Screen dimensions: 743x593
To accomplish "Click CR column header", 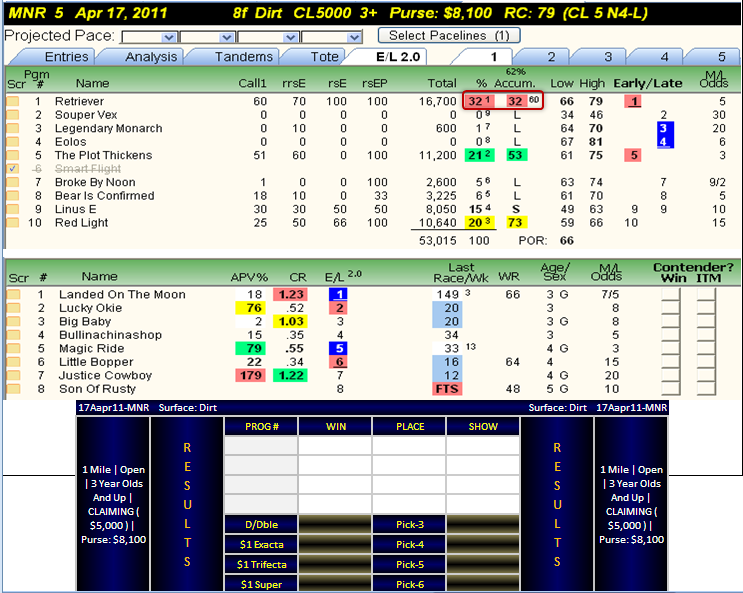I will [x=298, y=277].
